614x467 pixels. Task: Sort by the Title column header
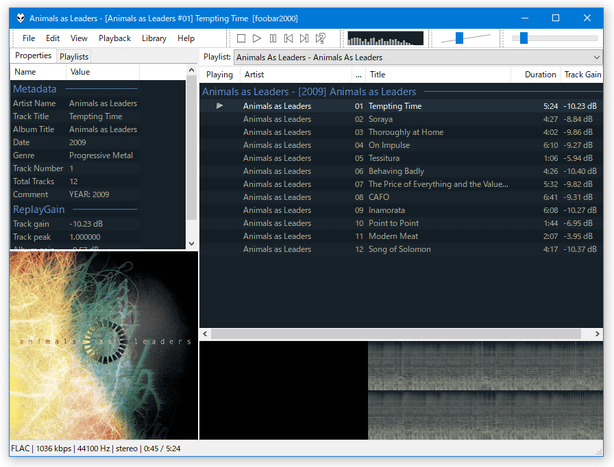438,74
